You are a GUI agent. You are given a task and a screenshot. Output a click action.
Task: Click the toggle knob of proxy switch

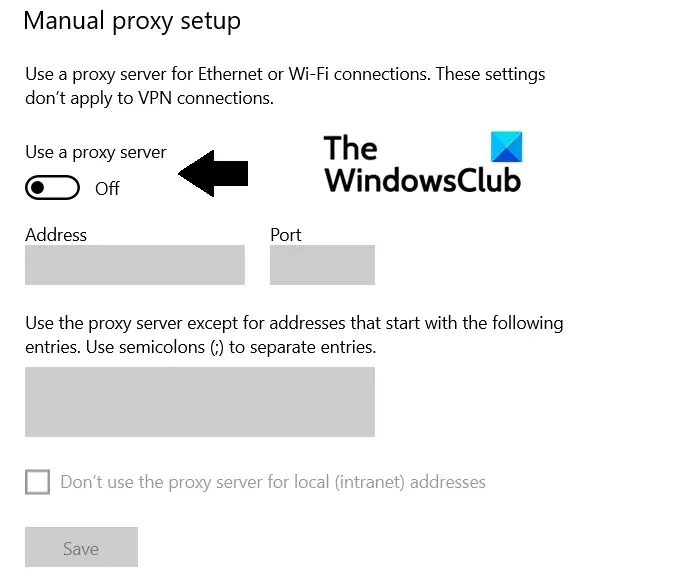pos(38,188)
